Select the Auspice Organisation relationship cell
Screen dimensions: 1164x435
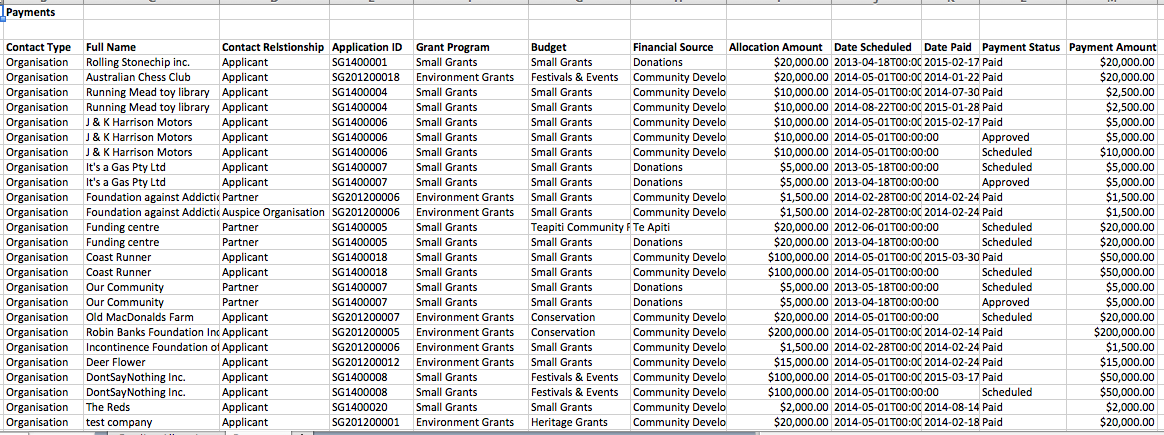pos(273,212)
